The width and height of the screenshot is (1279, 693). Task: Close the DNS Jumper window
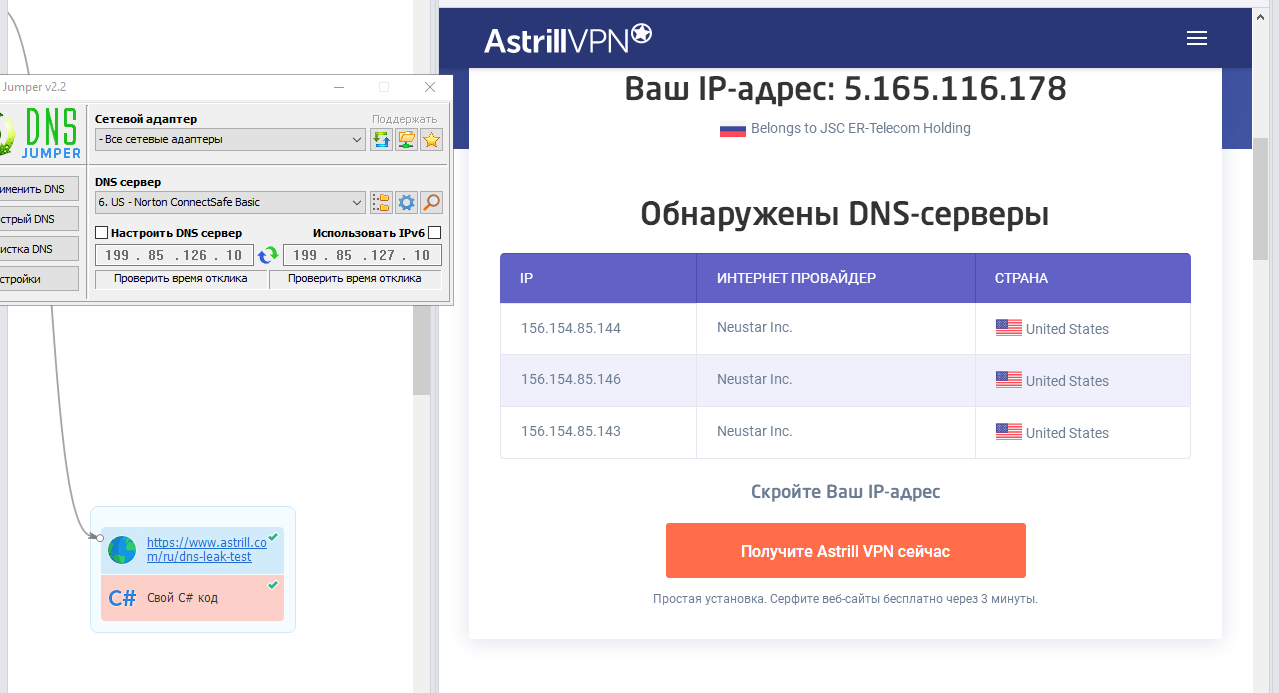pos(430,87)
